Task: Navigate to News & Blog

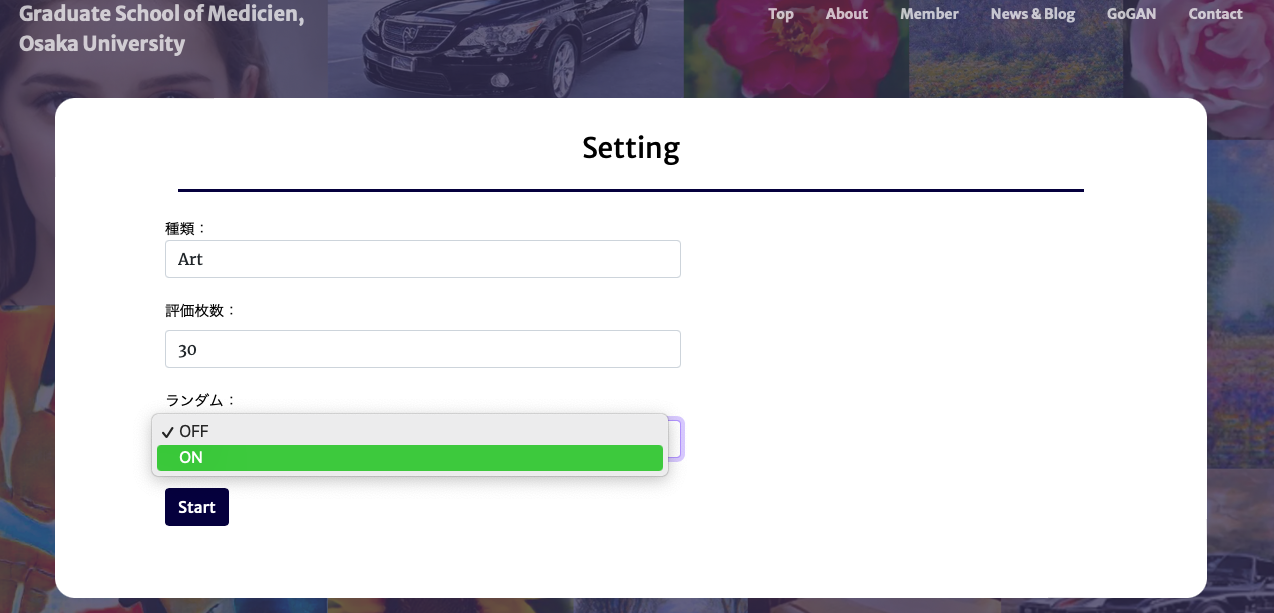Action: (x=1033, y=14)
